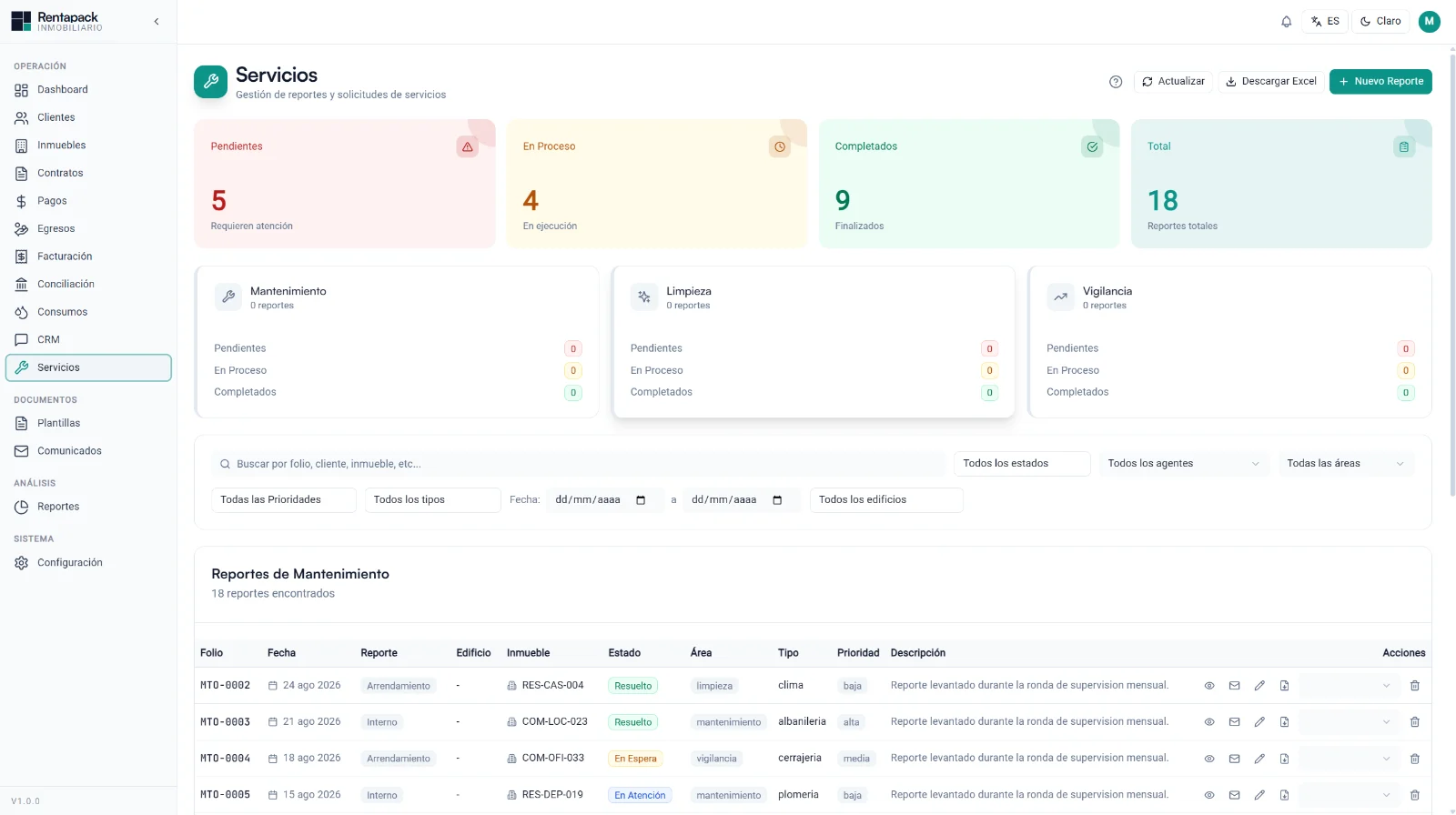Open Todas las Prioridades dropdown

[x=284, y=500]
